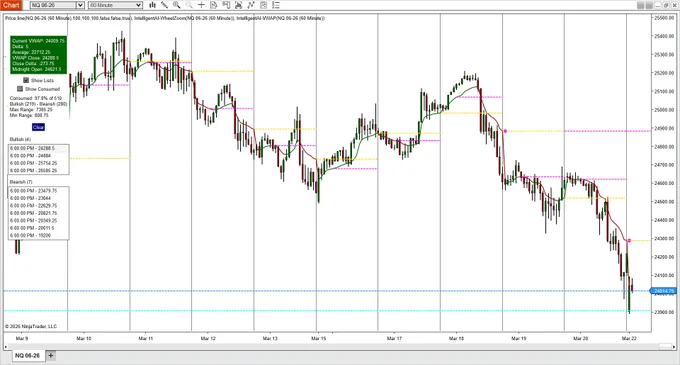Open the Strategies icon in toolbar
680x365 pixels.
(x=263, y=5)
